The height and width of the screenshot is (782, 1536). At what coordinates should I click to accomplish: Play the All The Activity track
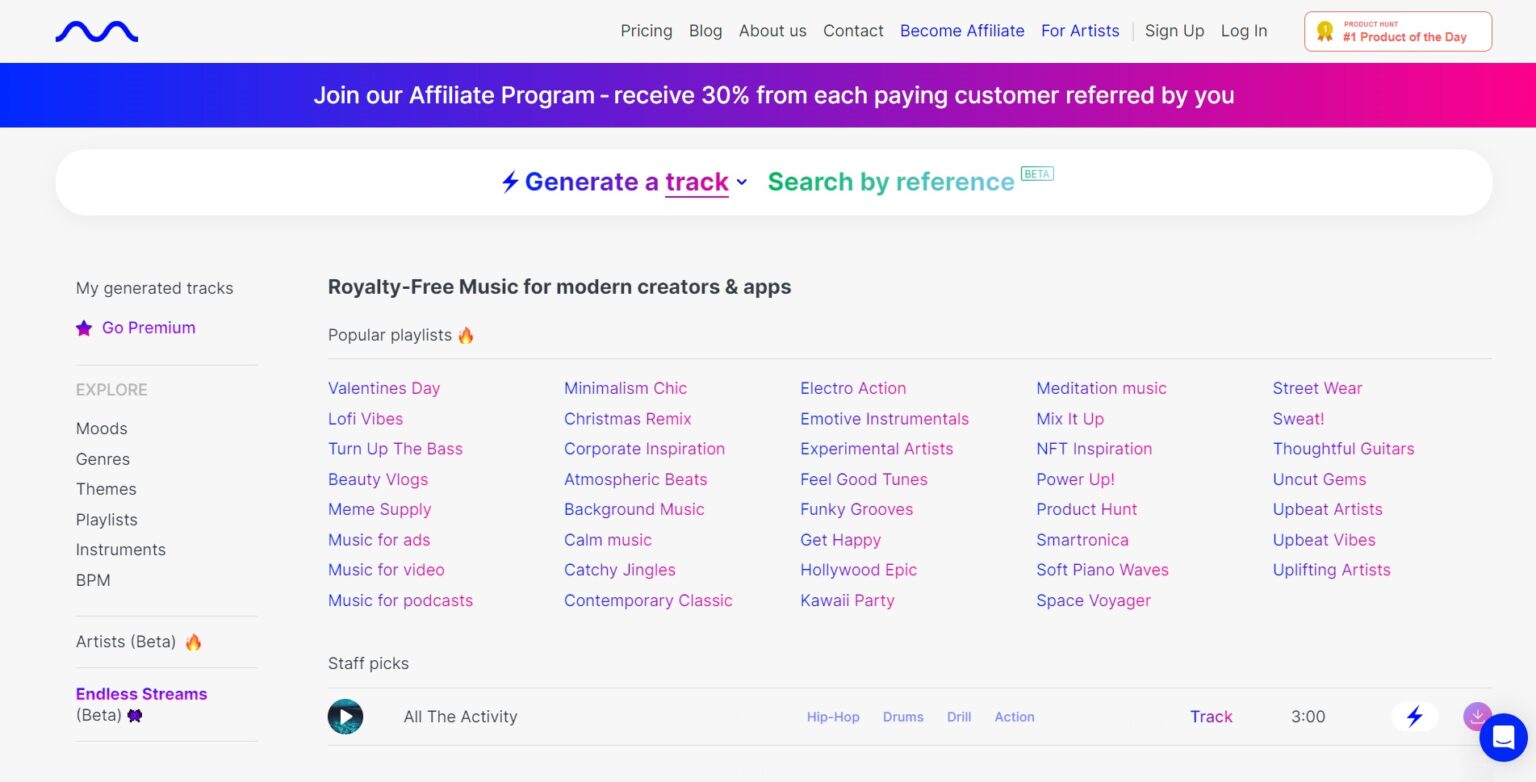click(x=345, y=717)
